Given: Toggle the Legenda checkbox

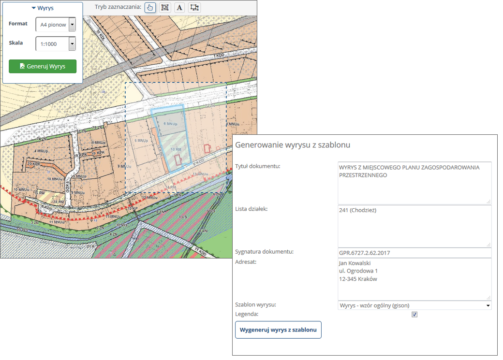Looking at the screenshot, I should tap(414, 314).
